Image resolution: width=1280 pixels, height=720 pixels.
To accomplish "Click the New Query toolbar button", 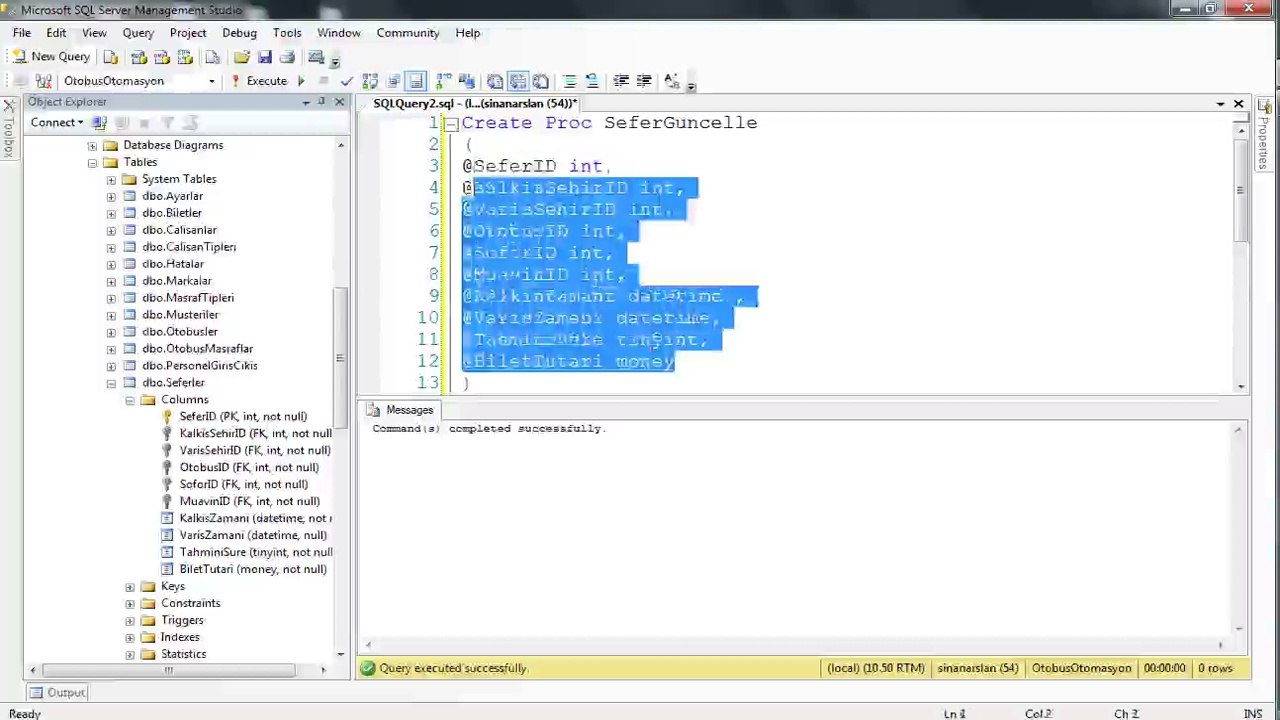I will 51,57.
